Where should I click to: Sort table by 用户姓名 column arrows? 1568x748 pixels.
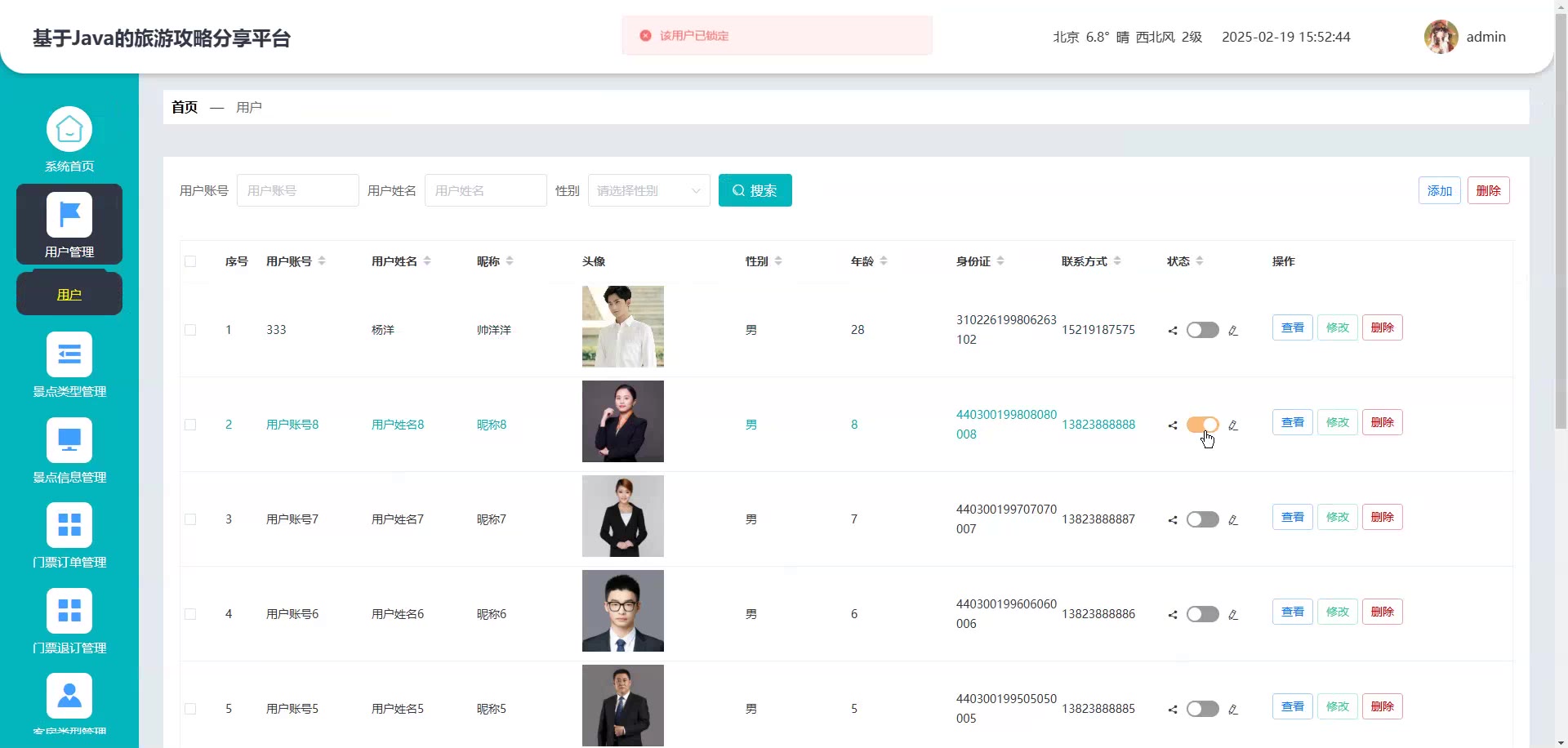(x=427, y=261)
